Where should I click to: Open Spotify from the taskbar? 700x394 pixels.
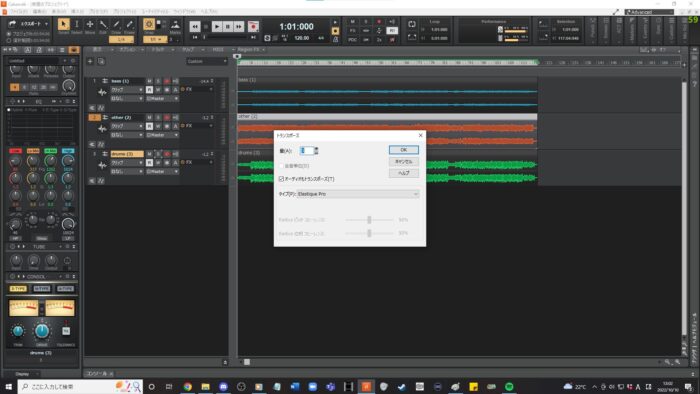(x=509, y=386)
